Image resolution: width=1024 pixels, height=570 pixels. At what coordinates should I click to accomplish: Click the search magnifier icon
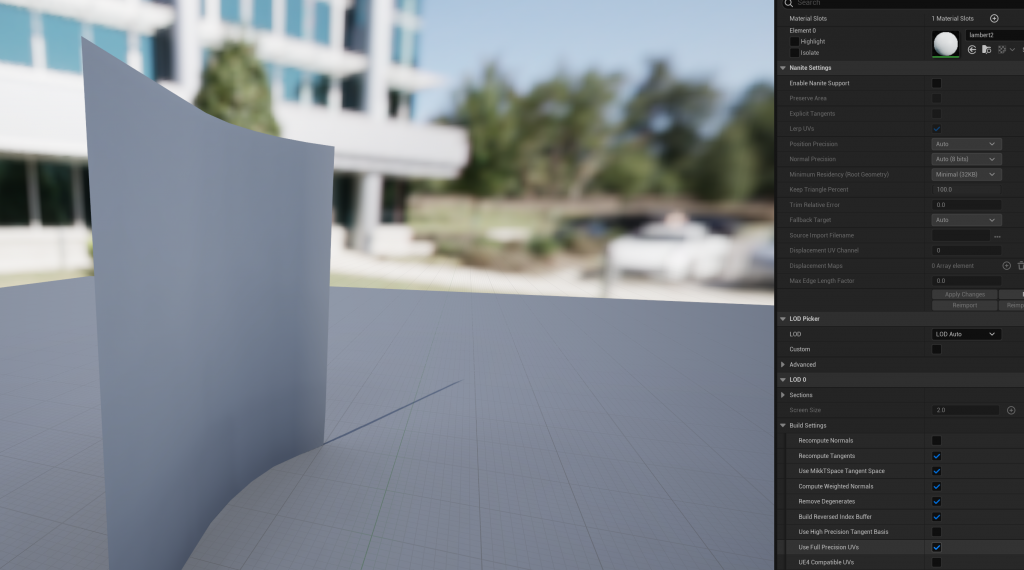[x=788, y=3]
